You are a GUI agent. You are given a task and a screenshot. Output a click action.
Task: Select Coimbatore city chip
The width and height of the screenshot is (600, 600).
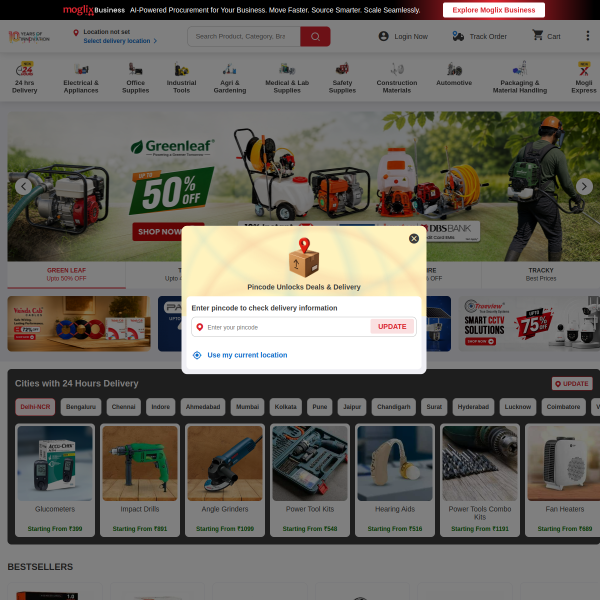(x=564, y=407)
